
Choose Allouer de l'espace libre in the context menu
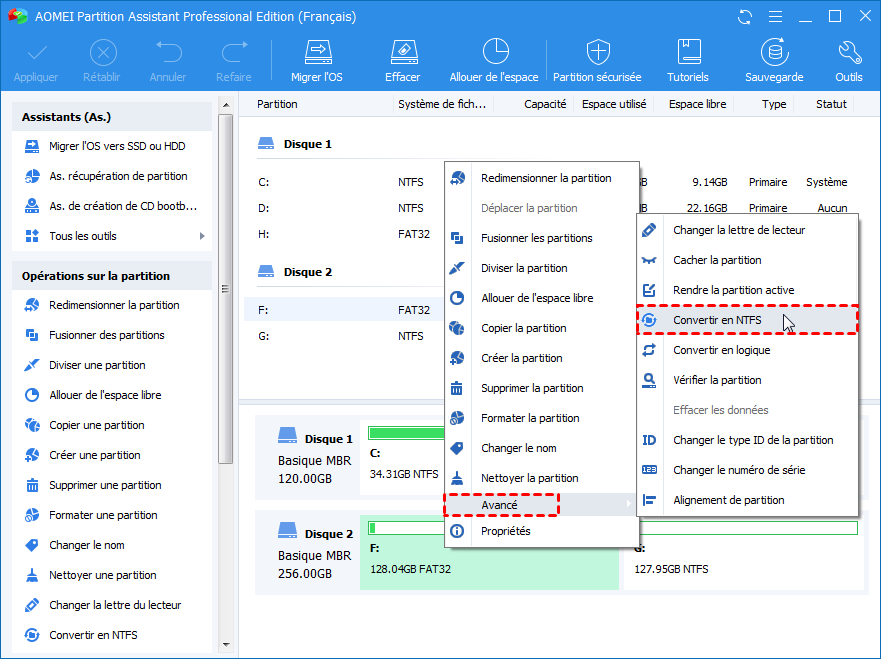pyautogui.click(x=542, y=298)
